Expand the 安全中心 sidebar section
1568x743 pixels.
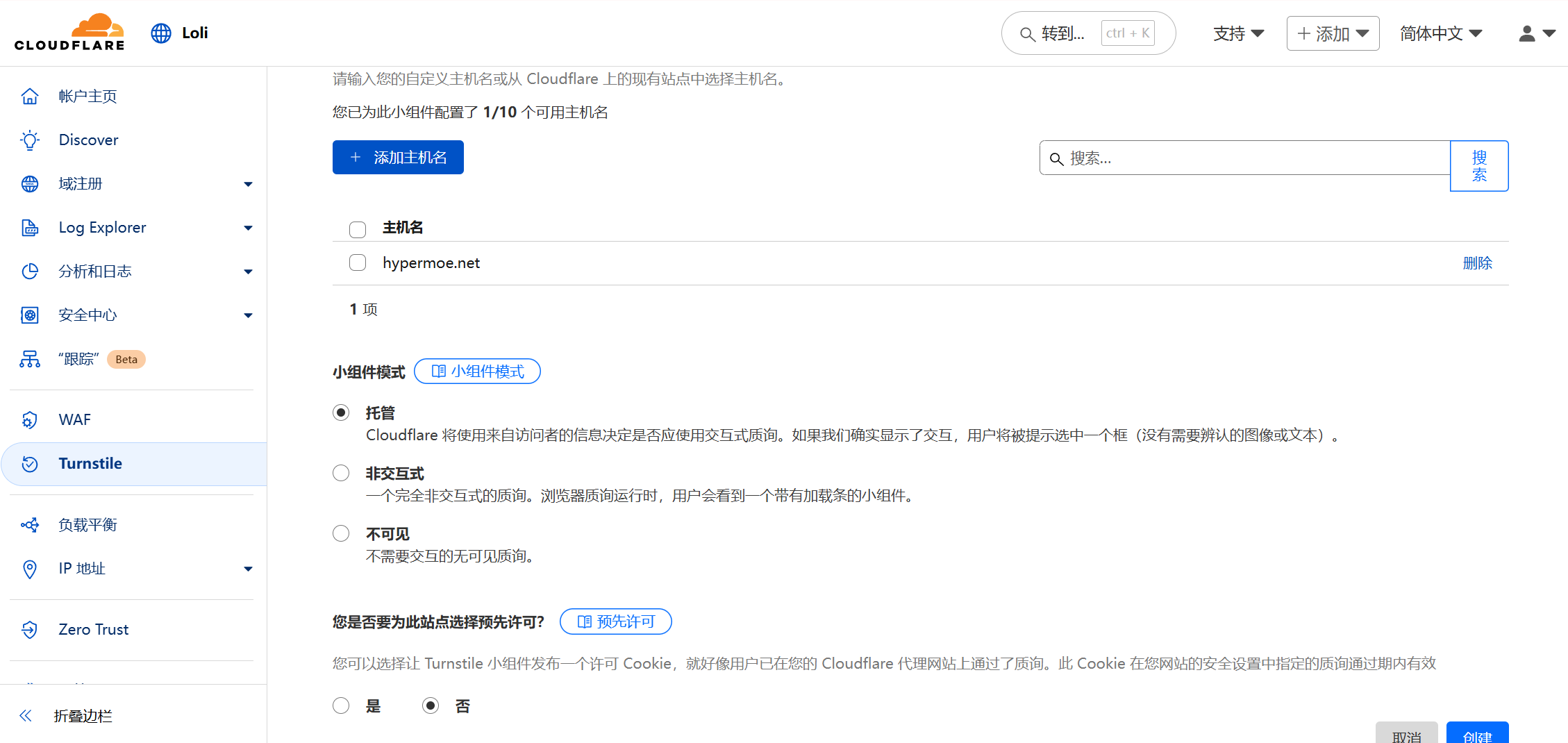coord(248,315)
